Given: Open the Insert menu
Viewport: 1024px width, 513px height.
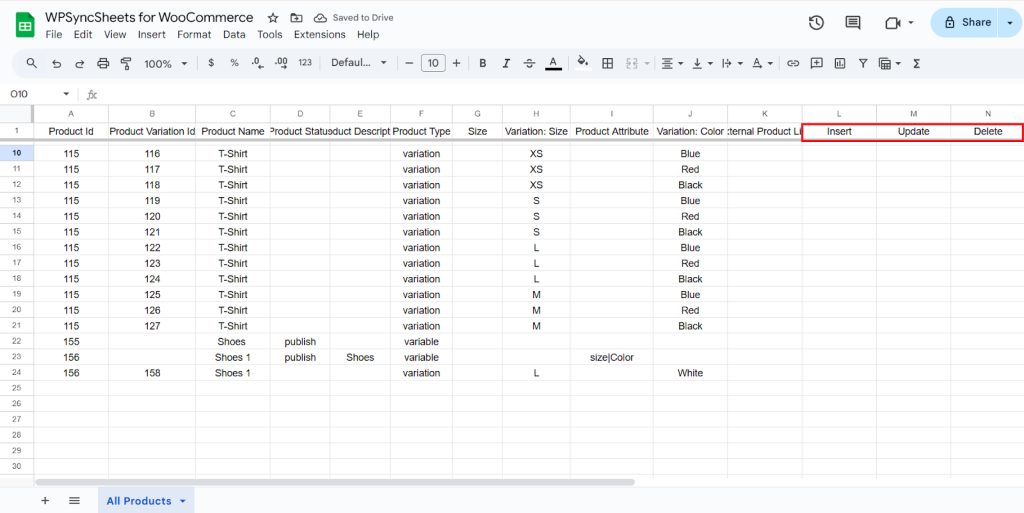Looking at the screenshot, I should coord(152,35).
